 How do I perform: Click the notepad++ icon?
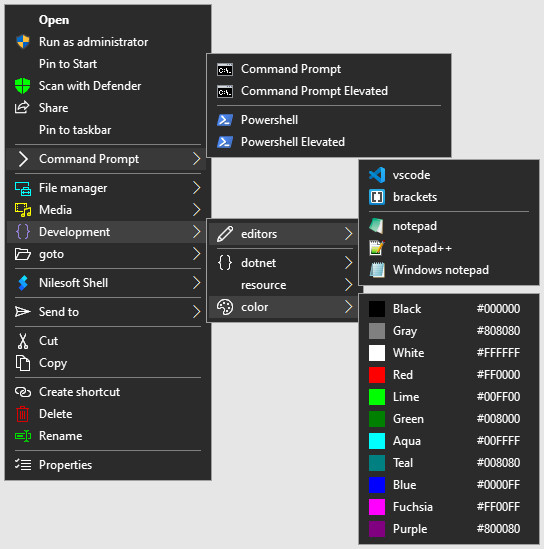[x=377, y=248]
